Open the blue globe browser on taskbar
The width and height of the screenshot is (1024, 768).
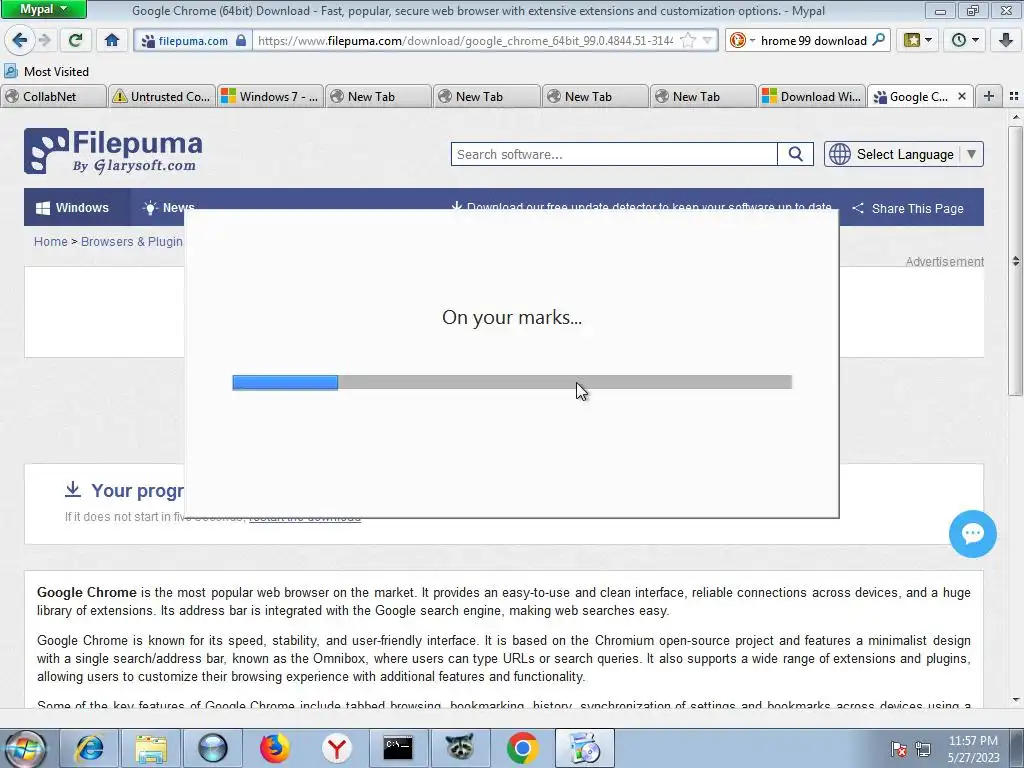(213, 748)
